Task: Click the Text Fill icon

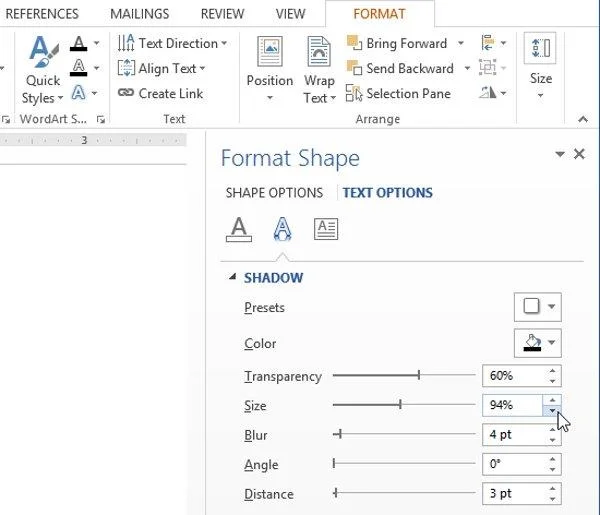Action: click(78, 43)
